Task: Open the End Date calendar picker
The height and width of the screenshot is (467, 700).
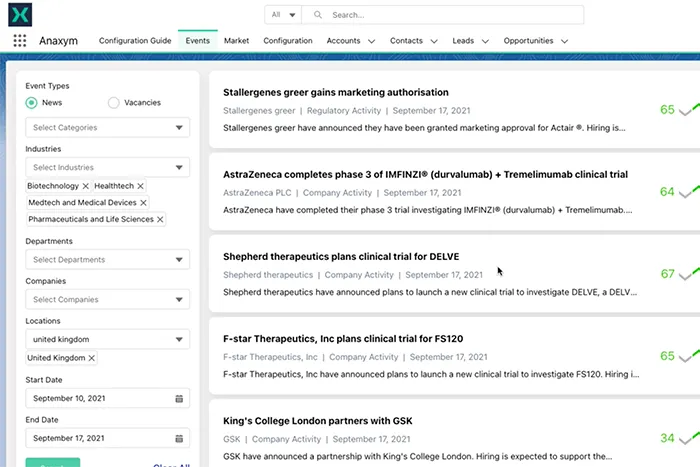Action: pos(179,438)
